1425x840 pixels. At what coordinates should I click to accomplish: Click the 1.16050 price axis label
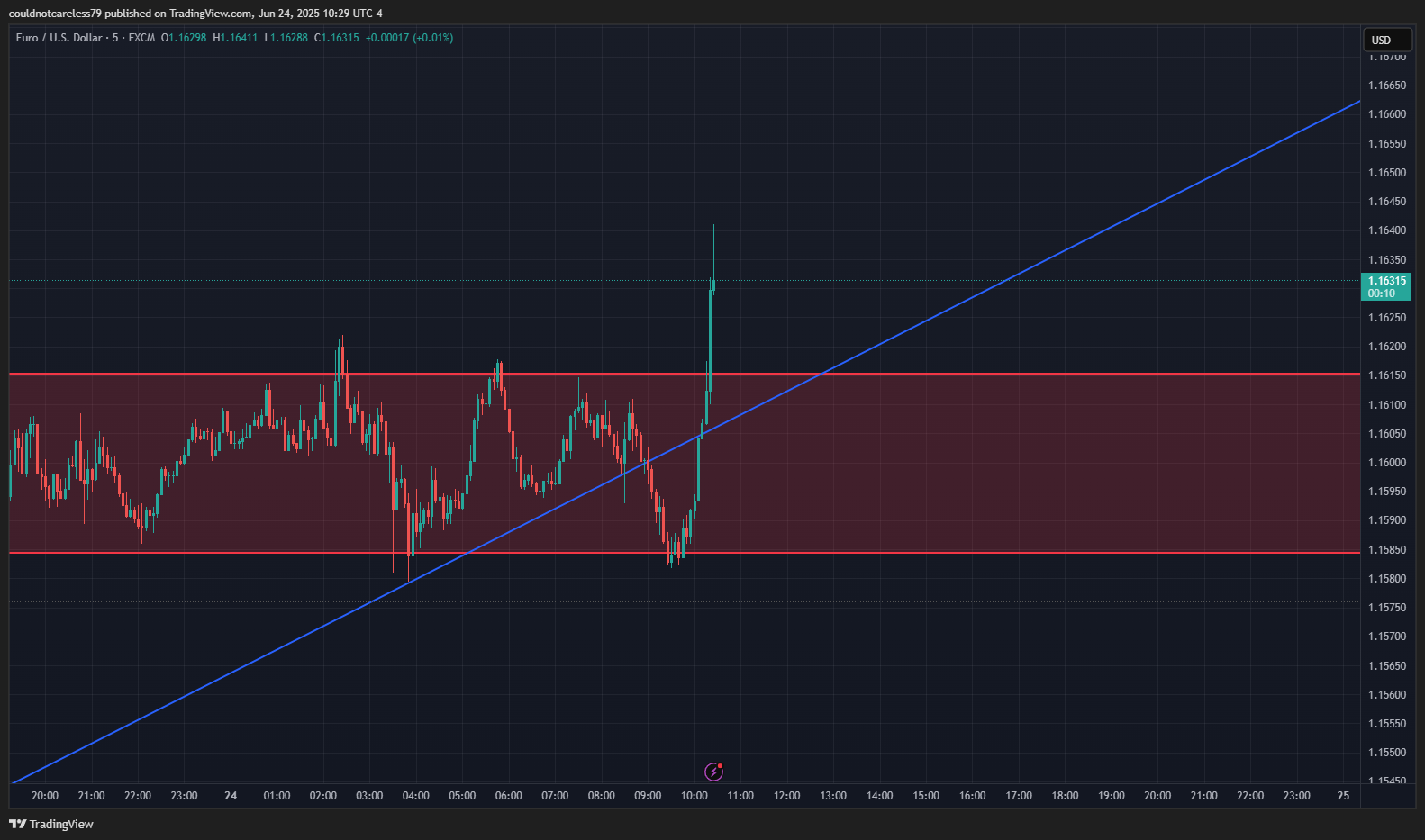[x=1386, y=434]
